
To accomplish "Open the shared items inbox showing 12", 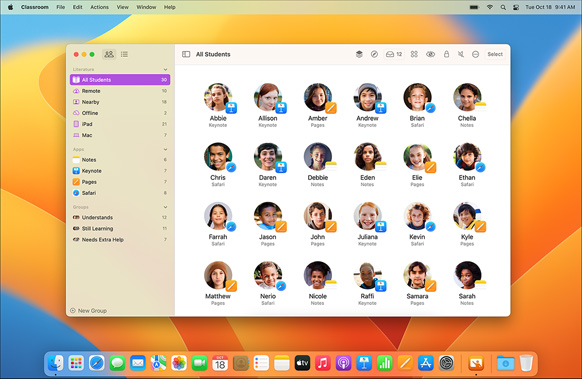I will (x=394, y=54).
